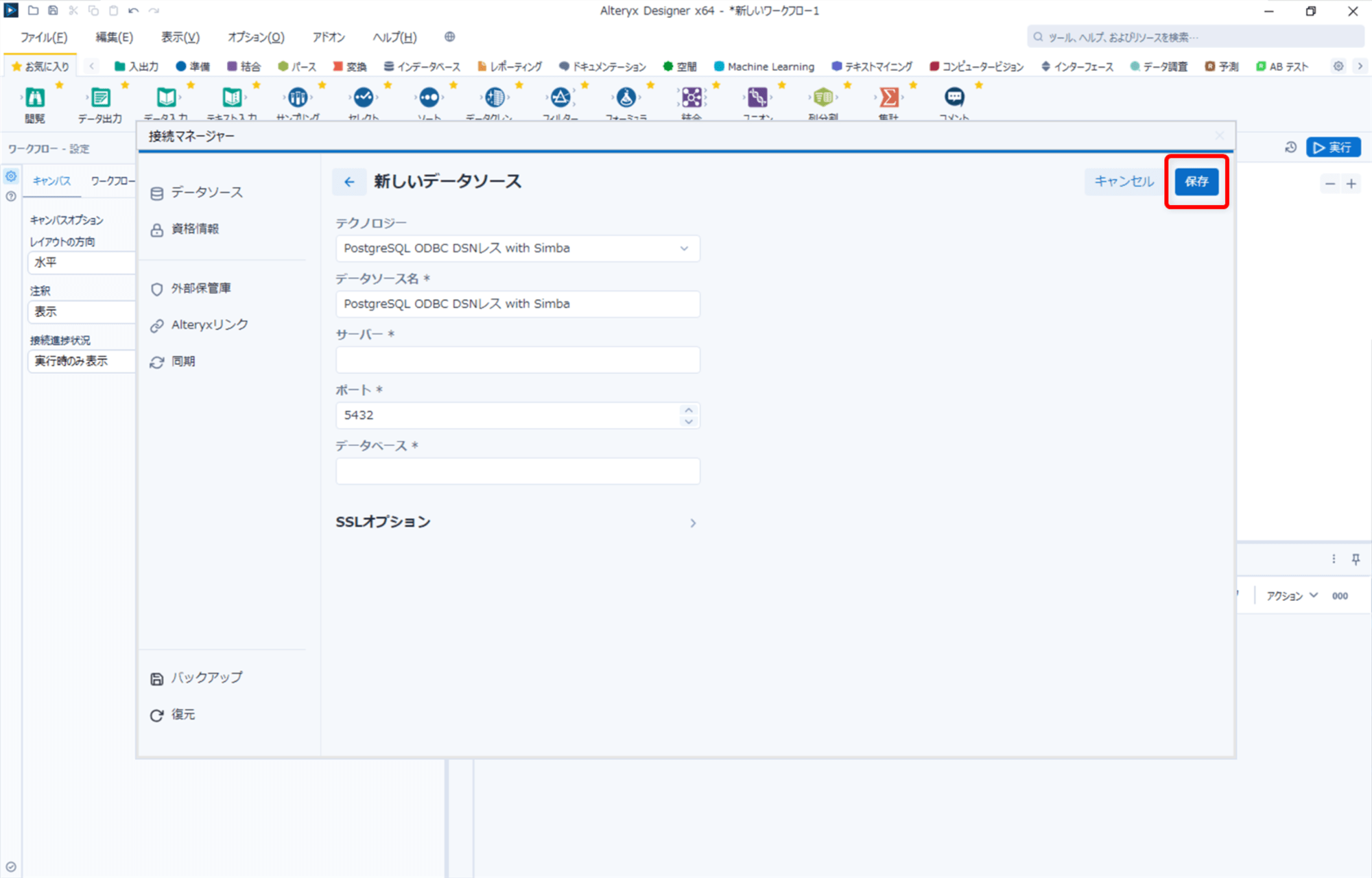Open 資格情報 in connection manager sidebar
The height and width of the screenshot is (878, 1372).
pos(185,229)
